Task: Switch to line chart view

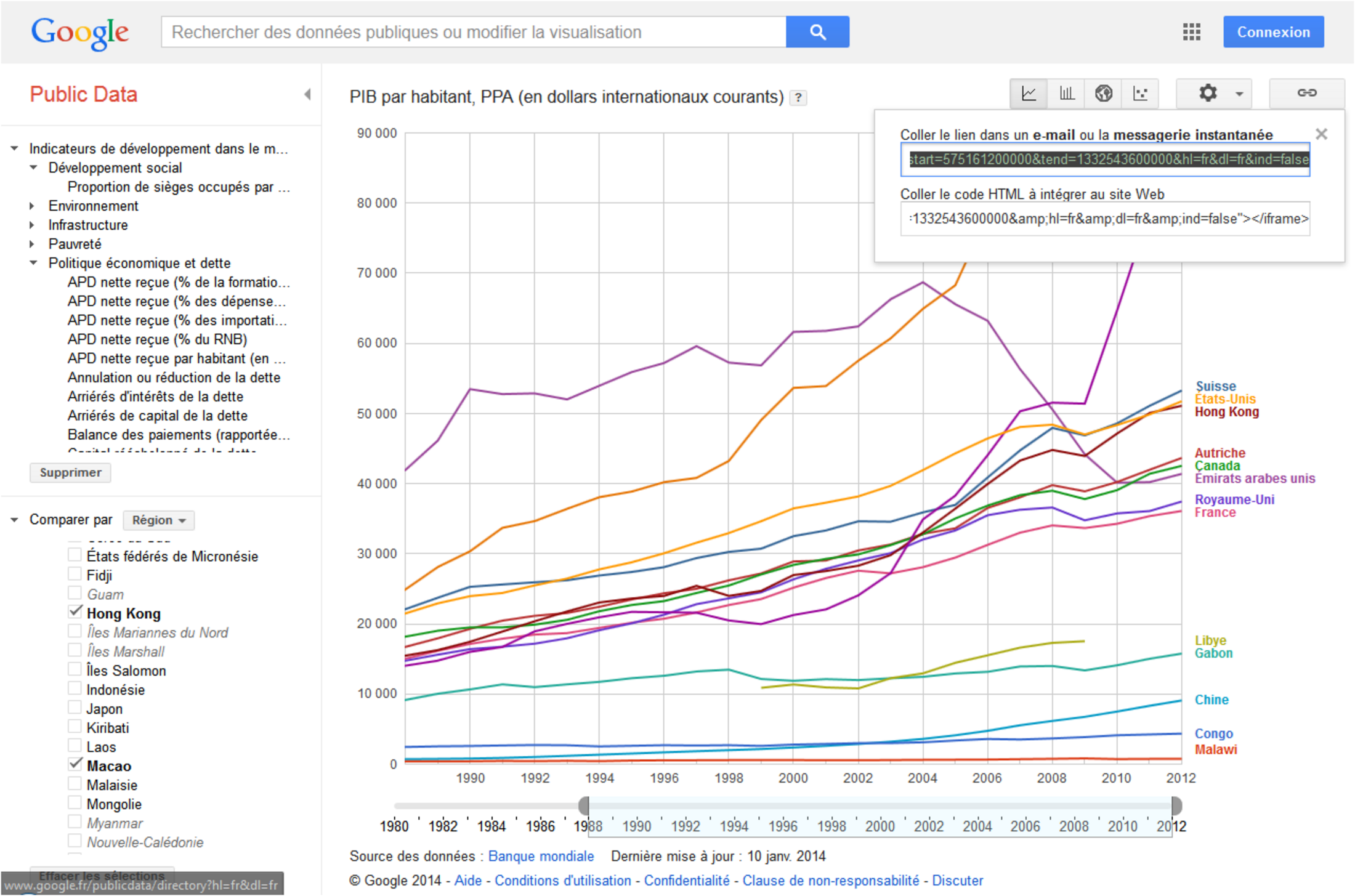Action: (1029, 94)
